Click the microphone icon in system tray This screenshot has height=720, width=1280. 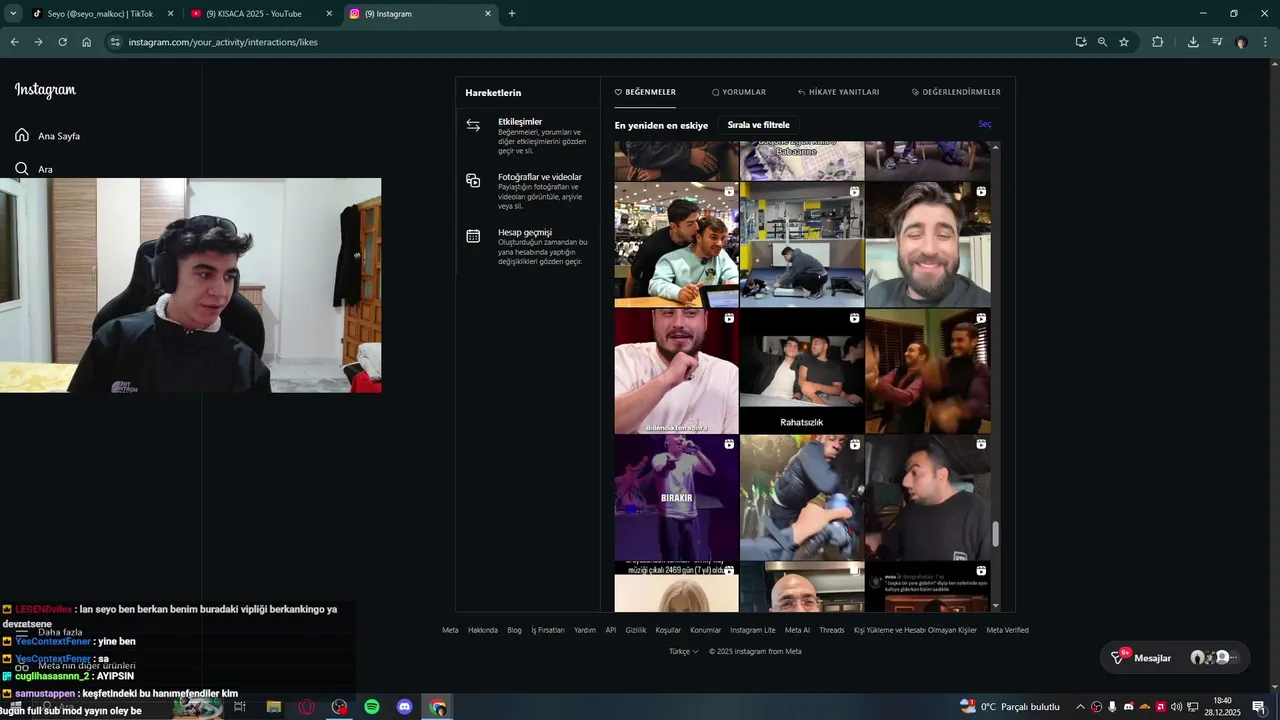pyautogui.click(x=1112, y=707)
